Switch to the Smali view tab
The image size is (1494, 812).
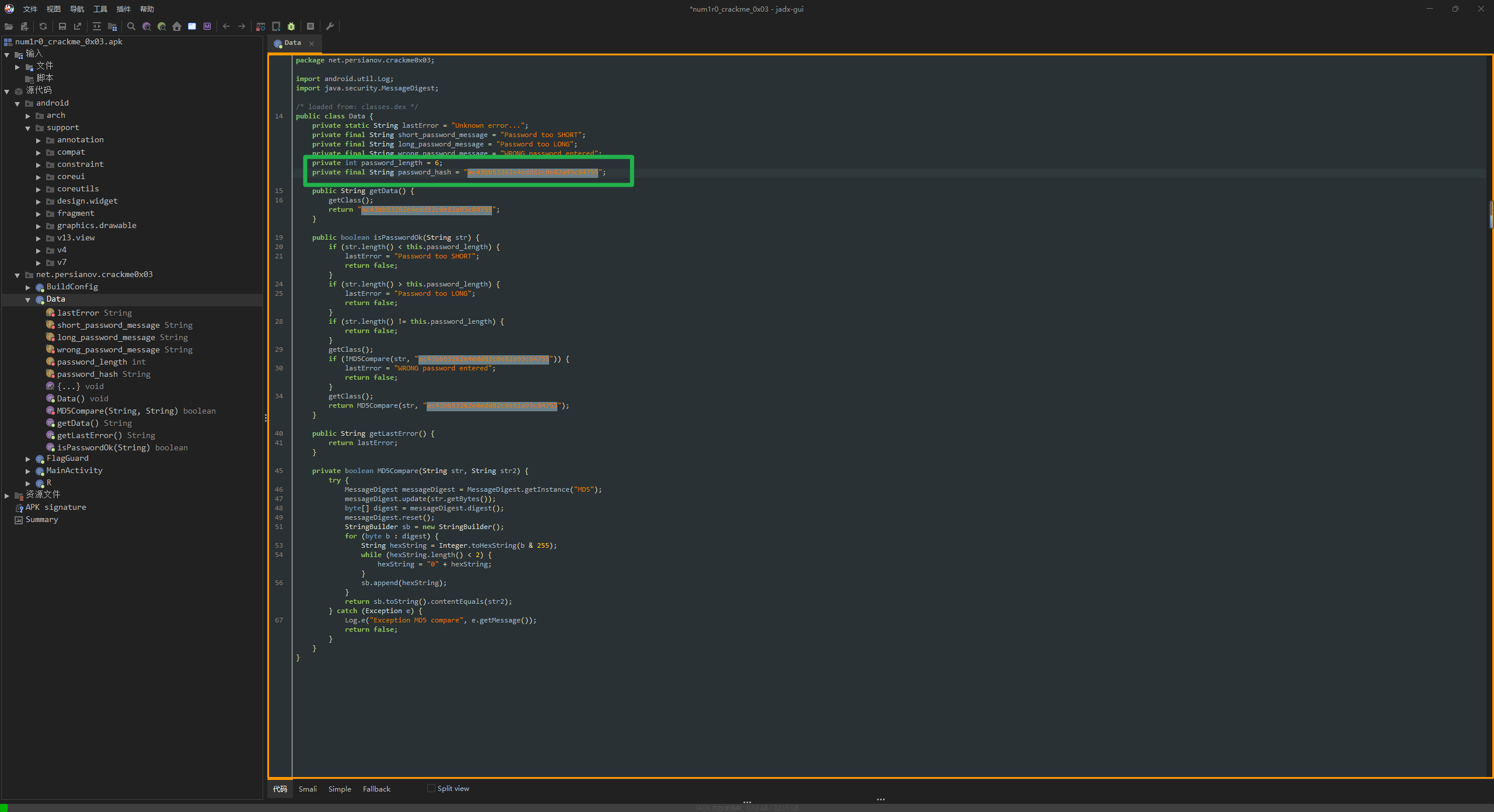(x=308, y=789)
